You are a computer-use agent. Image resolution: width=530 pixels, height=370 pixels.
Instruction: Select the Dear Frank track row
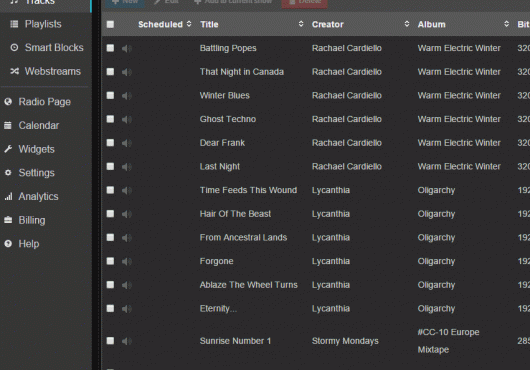pyautogui.click(x=316, y=143)
